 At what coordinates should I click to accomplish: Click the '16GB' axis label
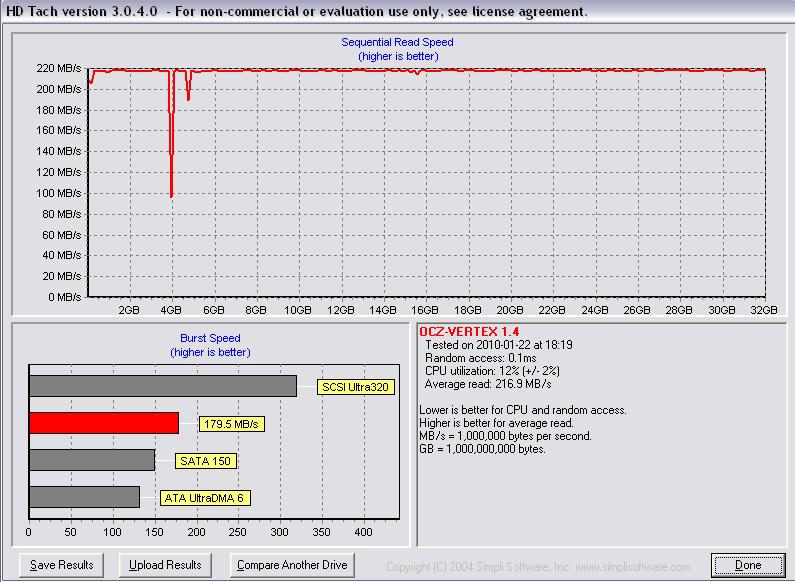point(424,310)
